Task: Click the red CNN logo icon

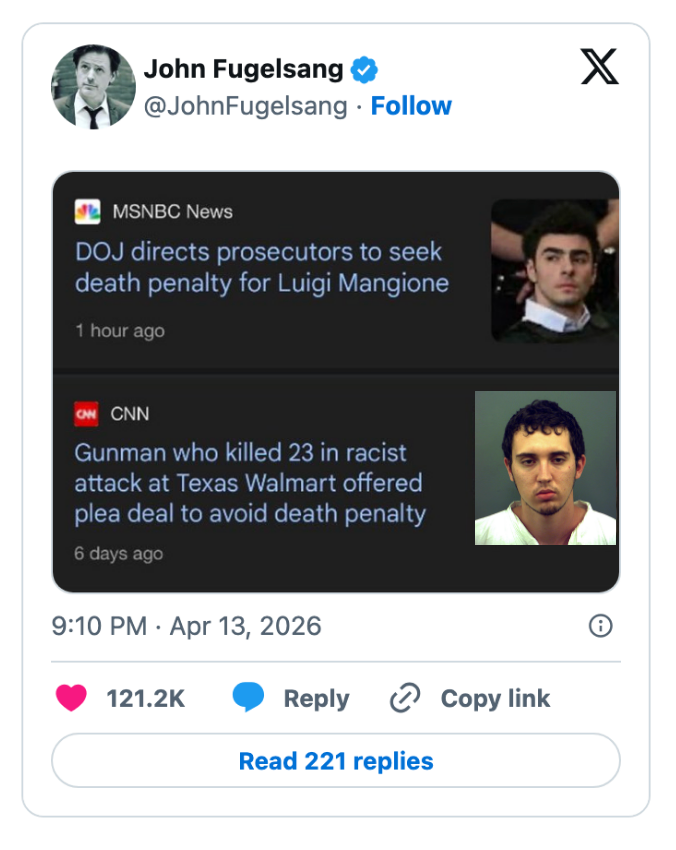Action: click(87, 413)
